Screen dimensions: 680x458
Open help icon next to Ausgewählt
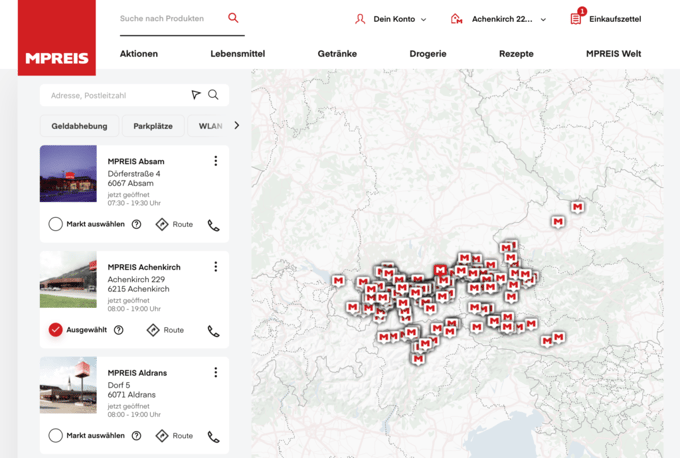coord(118,330)
